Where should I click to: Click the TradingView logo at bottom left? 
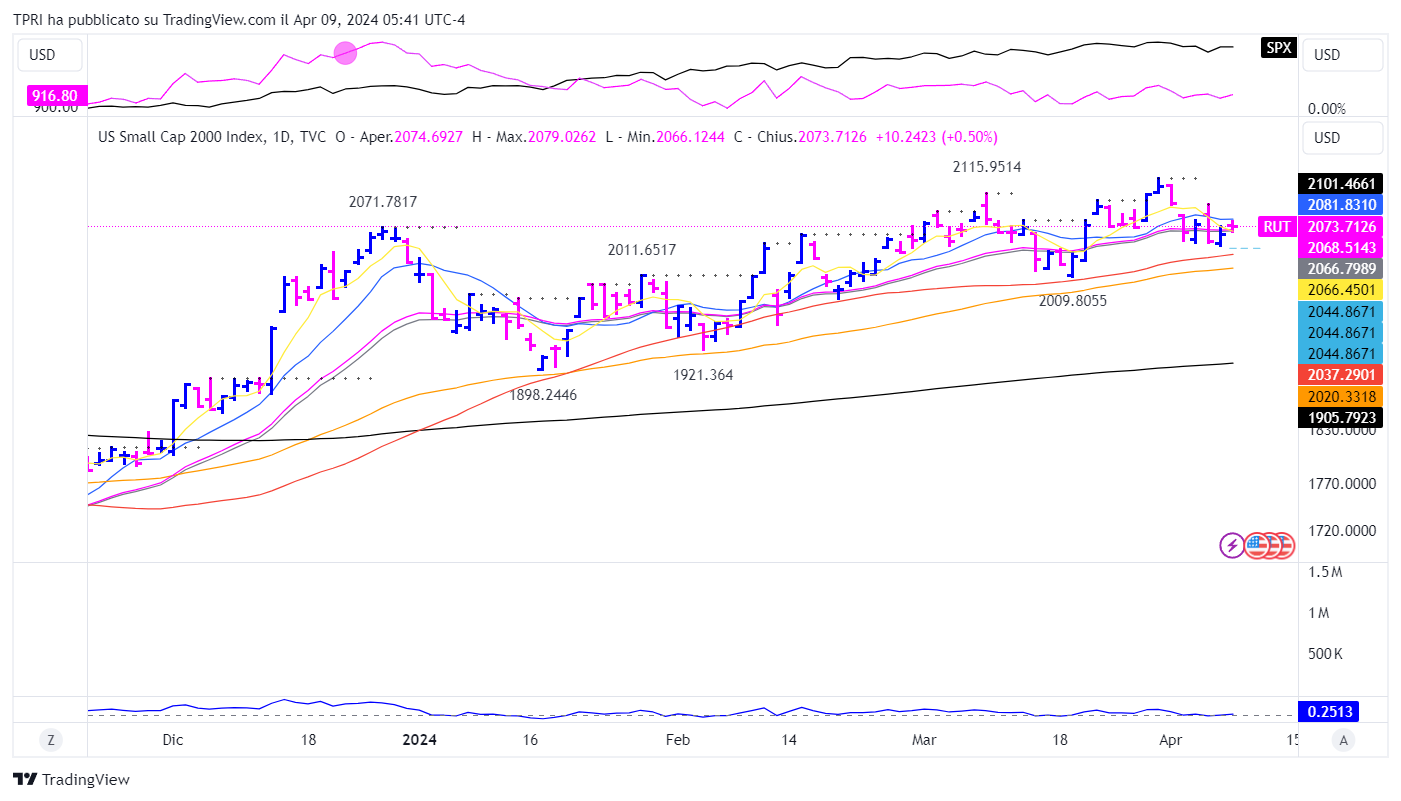(x=71, y=779)
